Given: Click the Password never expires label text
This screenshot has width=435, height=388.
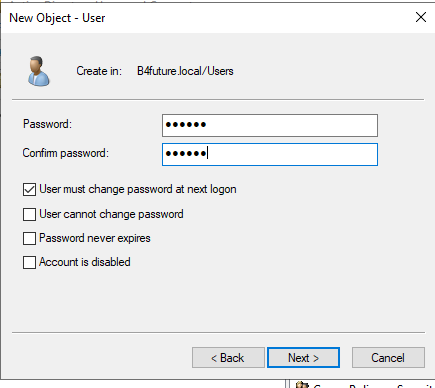Looking at the screenshot, I should pyautogui.click(x=95, y=238).
